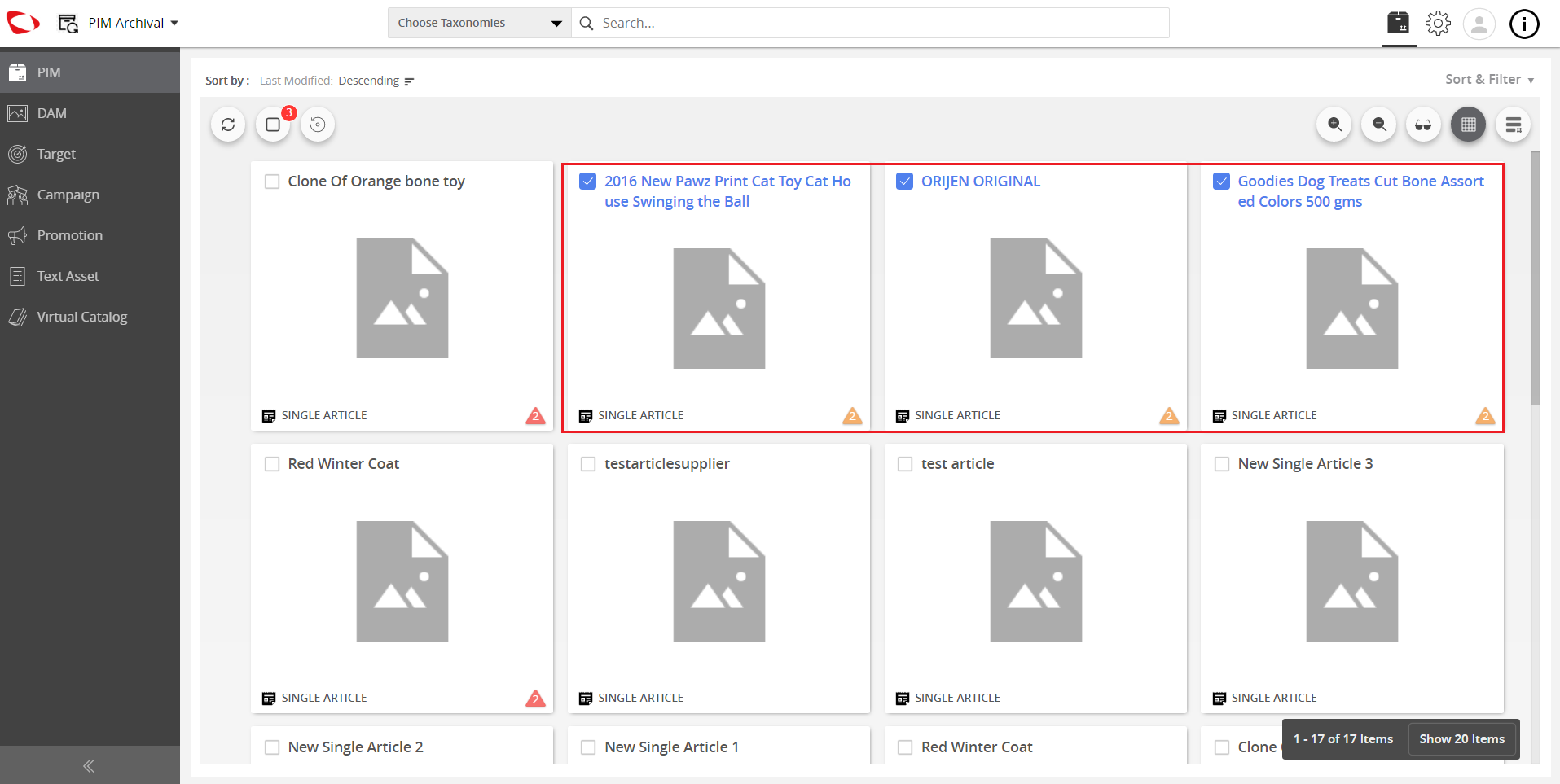
Task: Uncheck Goodies Dog Treats checkbox
Action: 1221,182
